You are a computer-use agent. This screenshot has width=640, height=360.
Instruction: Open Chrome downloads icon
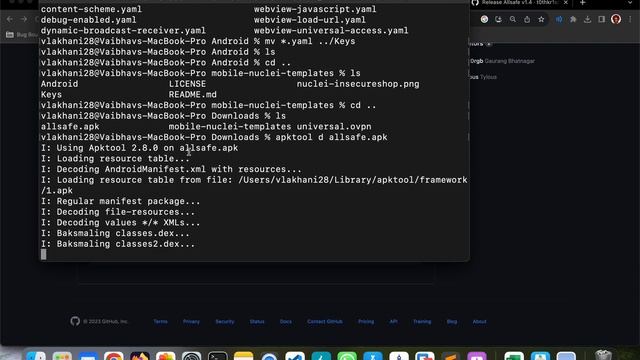[x=587, y=19]
